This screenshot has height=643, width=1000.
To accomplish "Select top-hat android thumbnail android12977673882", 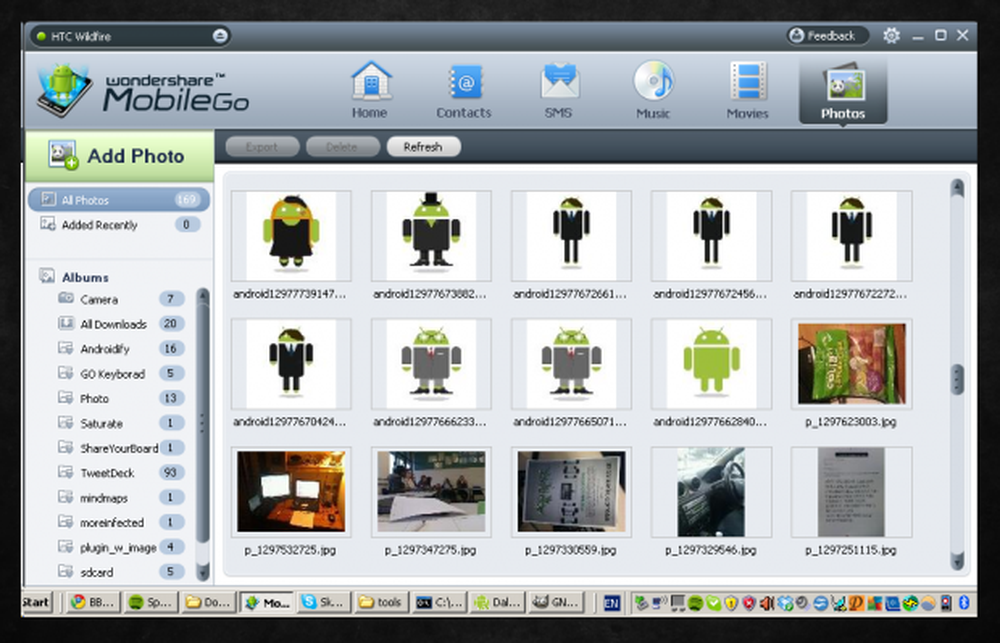I will tap(431, 235).
